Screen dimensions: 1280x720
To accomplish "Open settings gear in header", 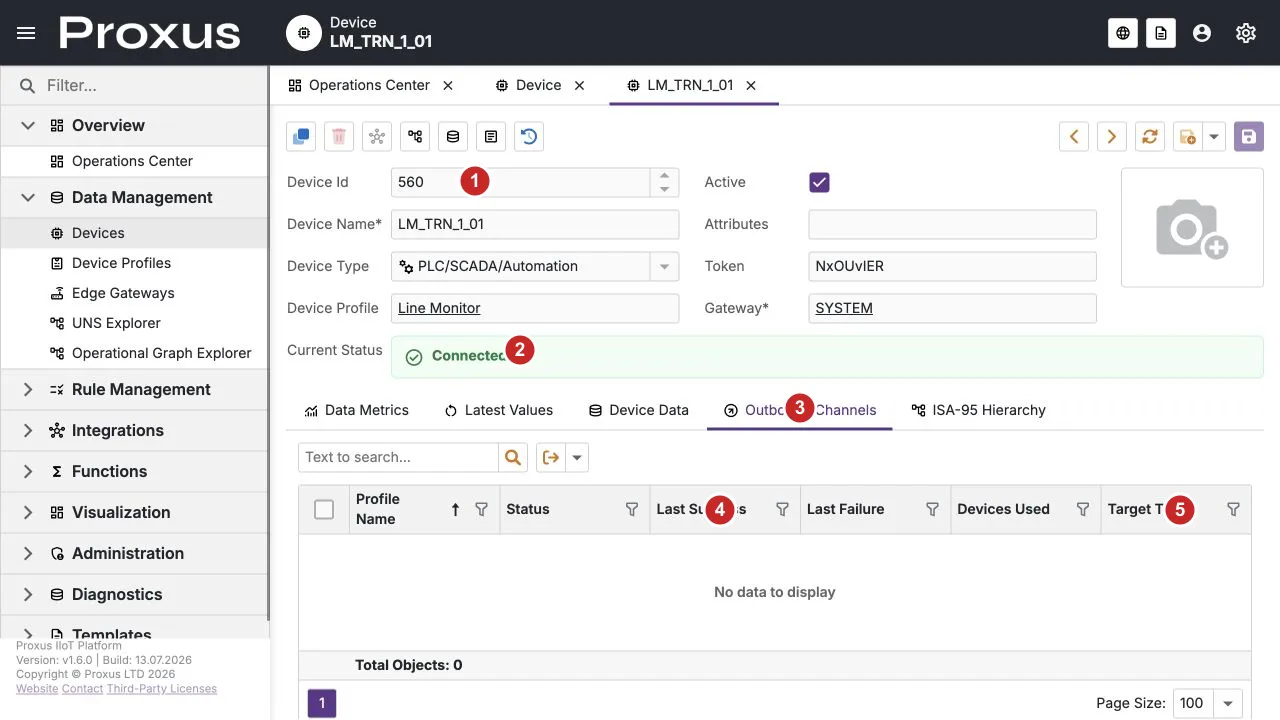I will 1246,33.
